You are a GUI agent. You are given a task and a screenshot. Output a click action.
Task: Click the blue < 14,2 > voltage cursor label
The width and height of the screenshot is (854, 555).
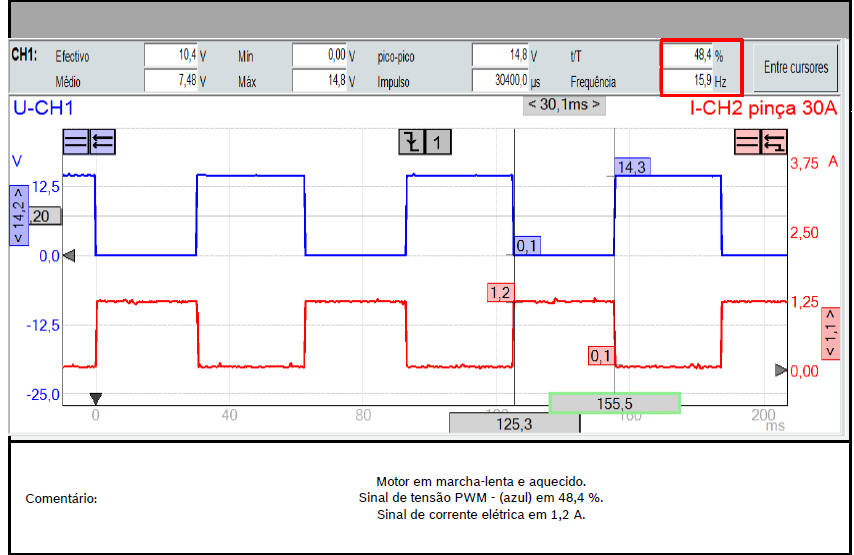coord(18,216)
